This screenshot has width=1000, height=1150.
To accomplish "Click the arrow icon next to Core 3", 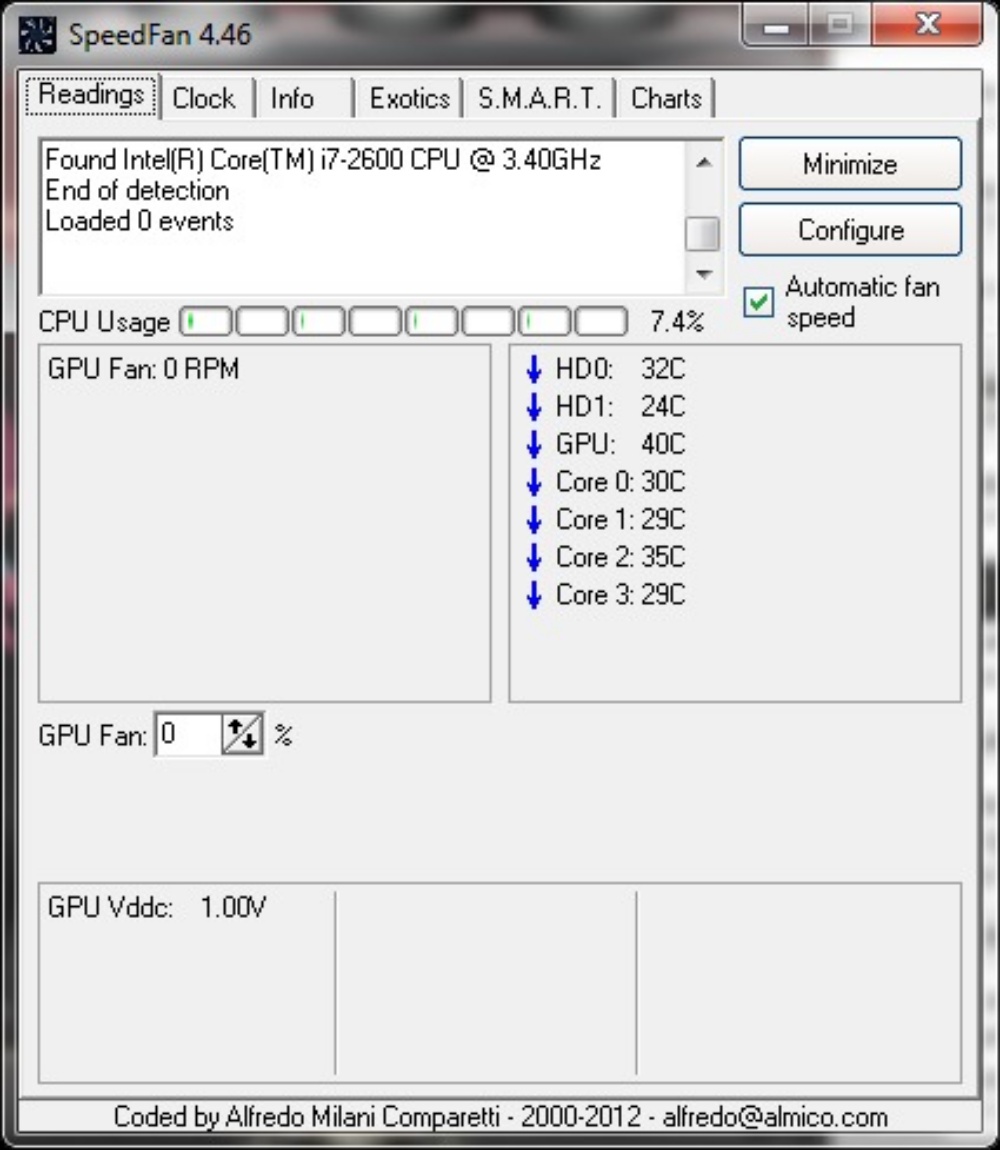I will click(534, 595).
